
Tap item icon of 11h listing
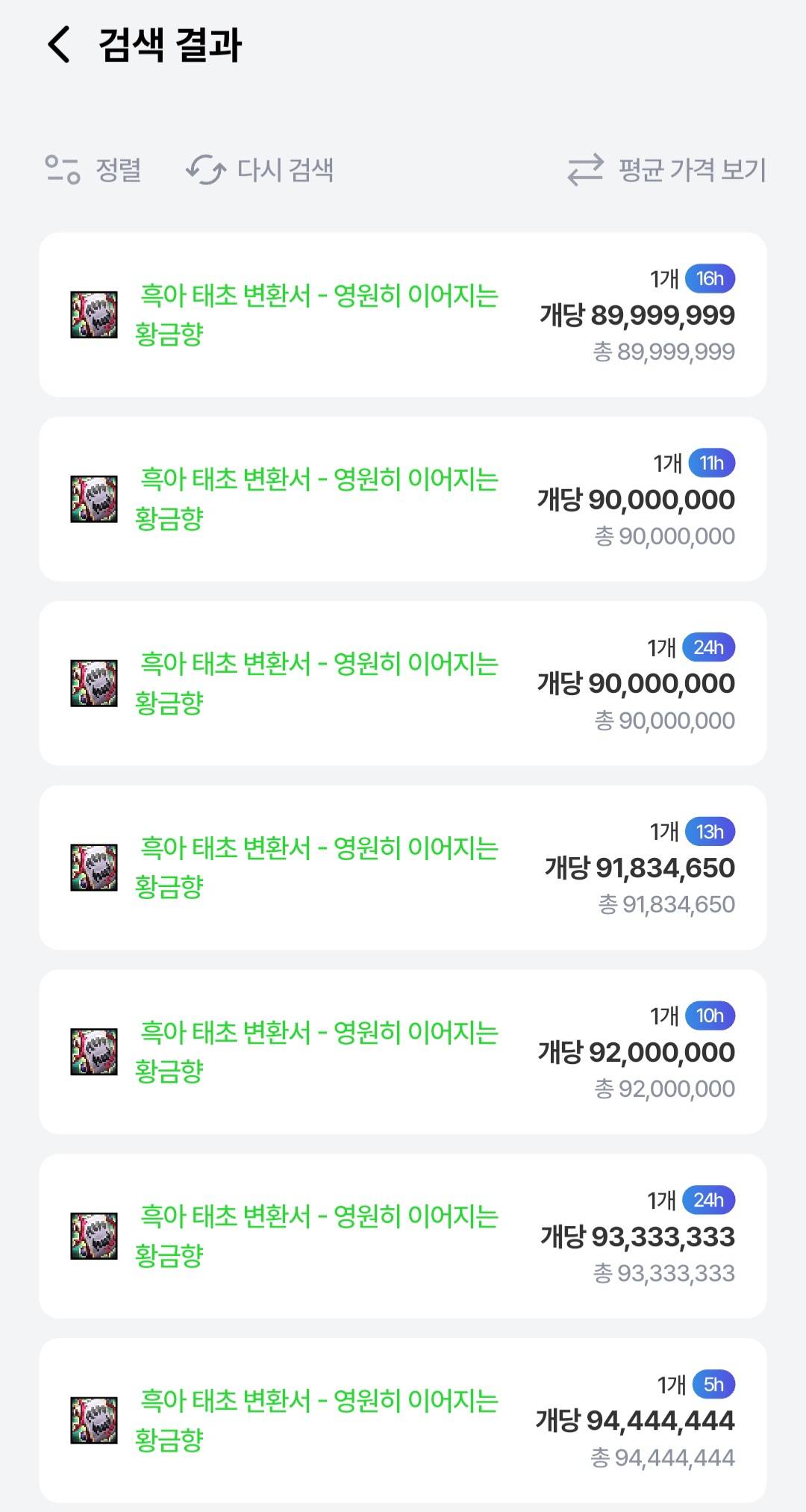click(x=94, y=499)
